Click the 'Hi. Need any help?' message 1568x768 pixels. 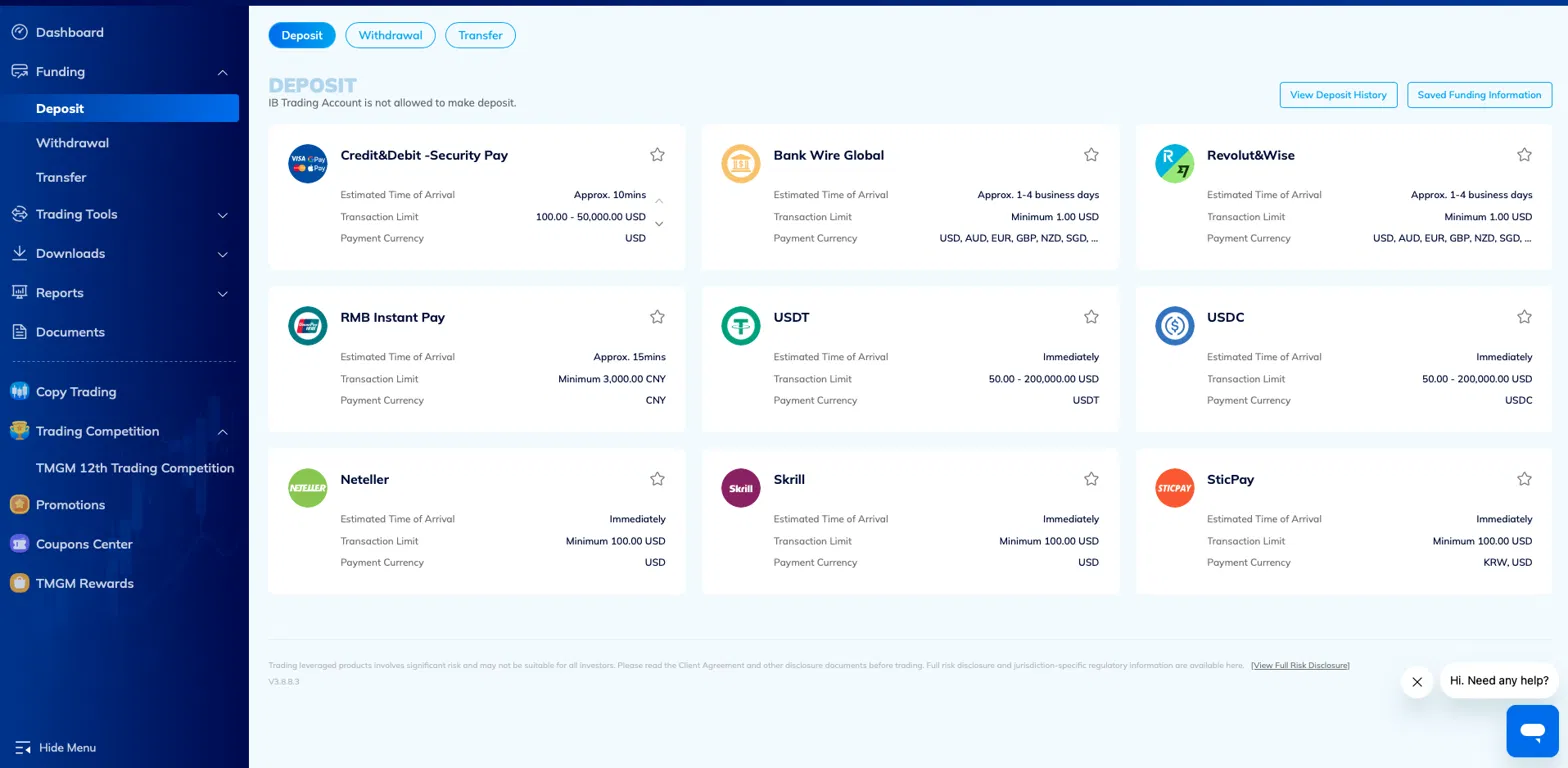1499,680
